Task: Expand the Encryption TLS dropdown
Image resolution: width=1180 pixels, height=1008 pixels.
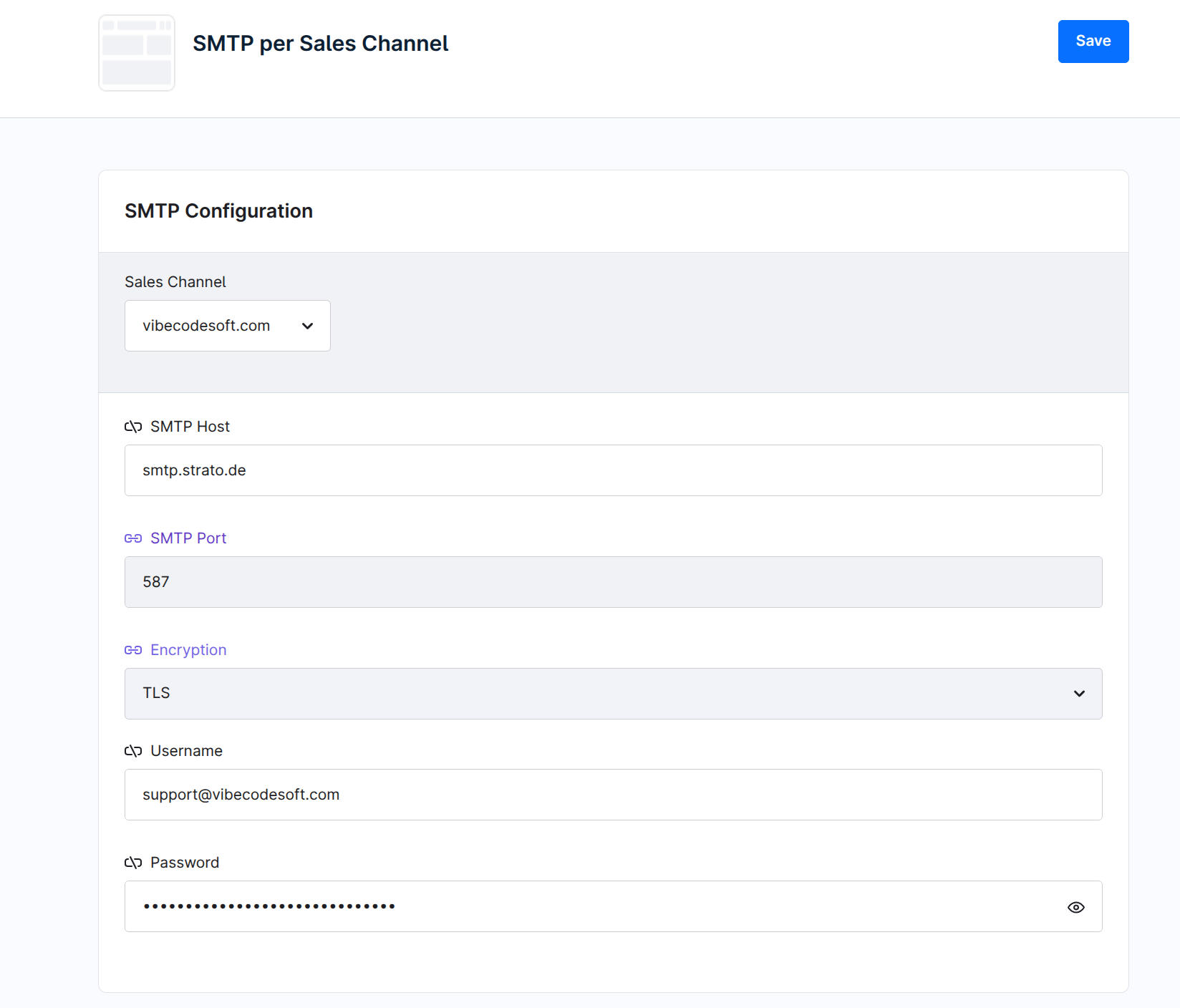Action: pyautogui.click(x=613, y=694)
